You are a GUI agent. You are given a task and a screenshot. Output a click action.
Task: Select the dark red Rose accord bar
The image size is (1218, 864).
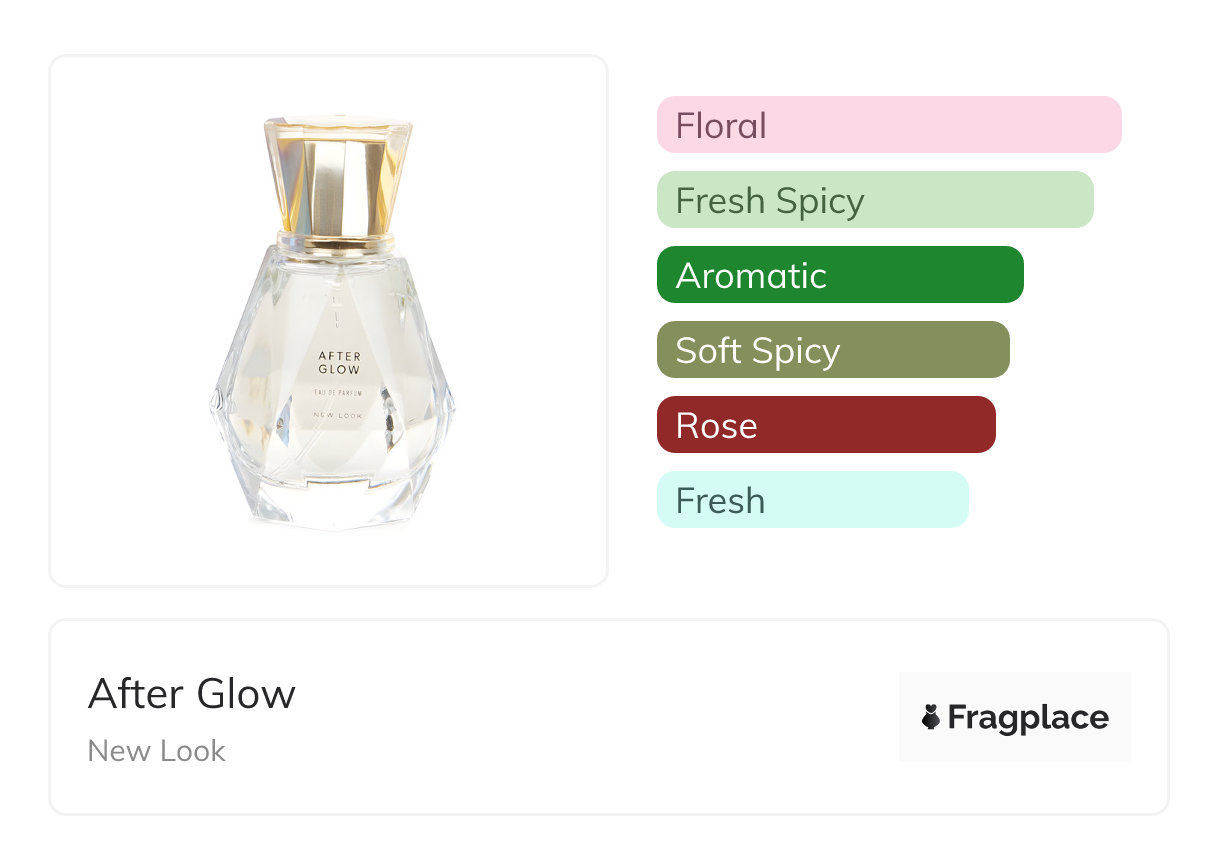click(825, 425)
